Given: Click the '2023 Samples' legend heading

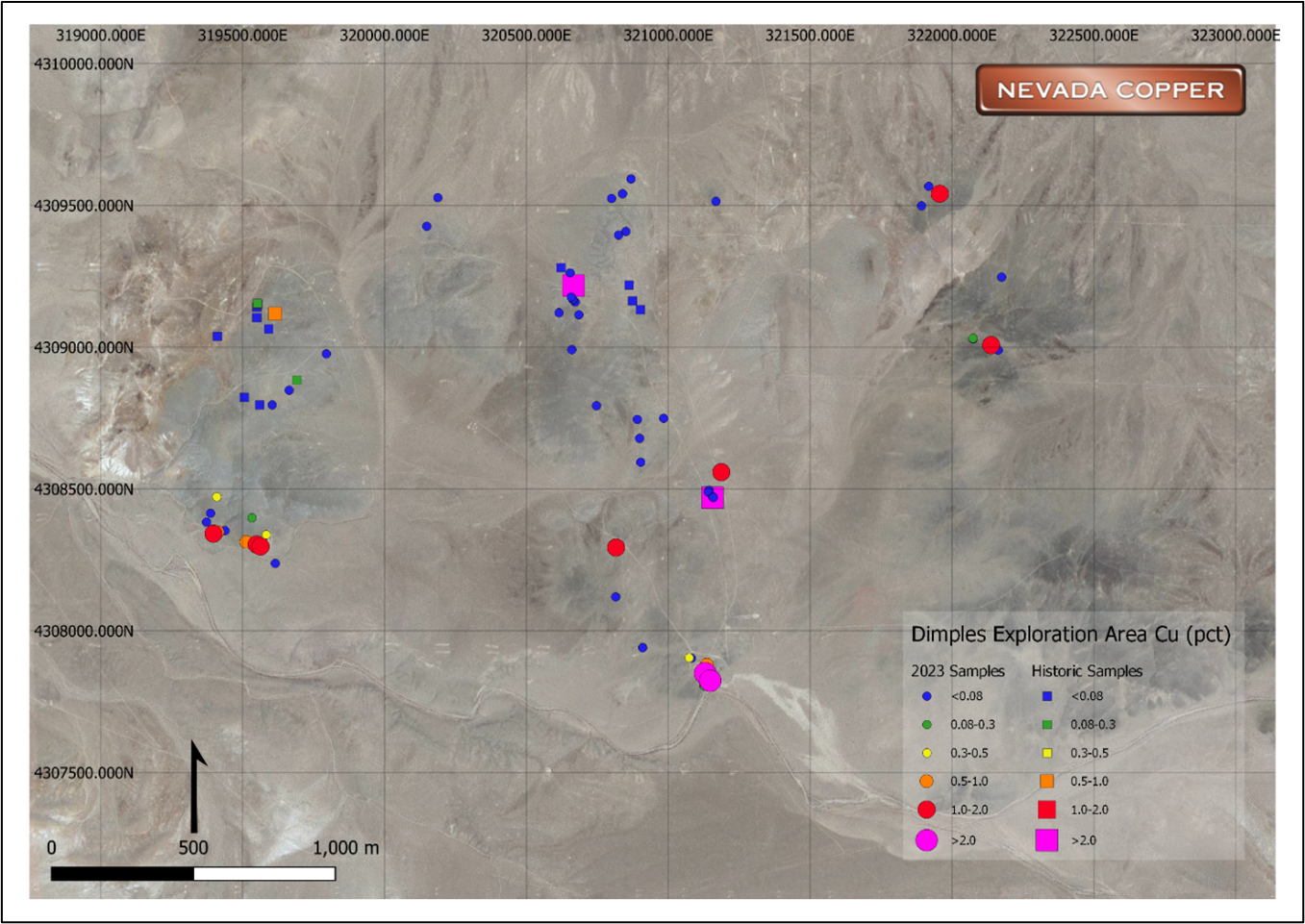Looking at the screenshot, I should point(958,671).
